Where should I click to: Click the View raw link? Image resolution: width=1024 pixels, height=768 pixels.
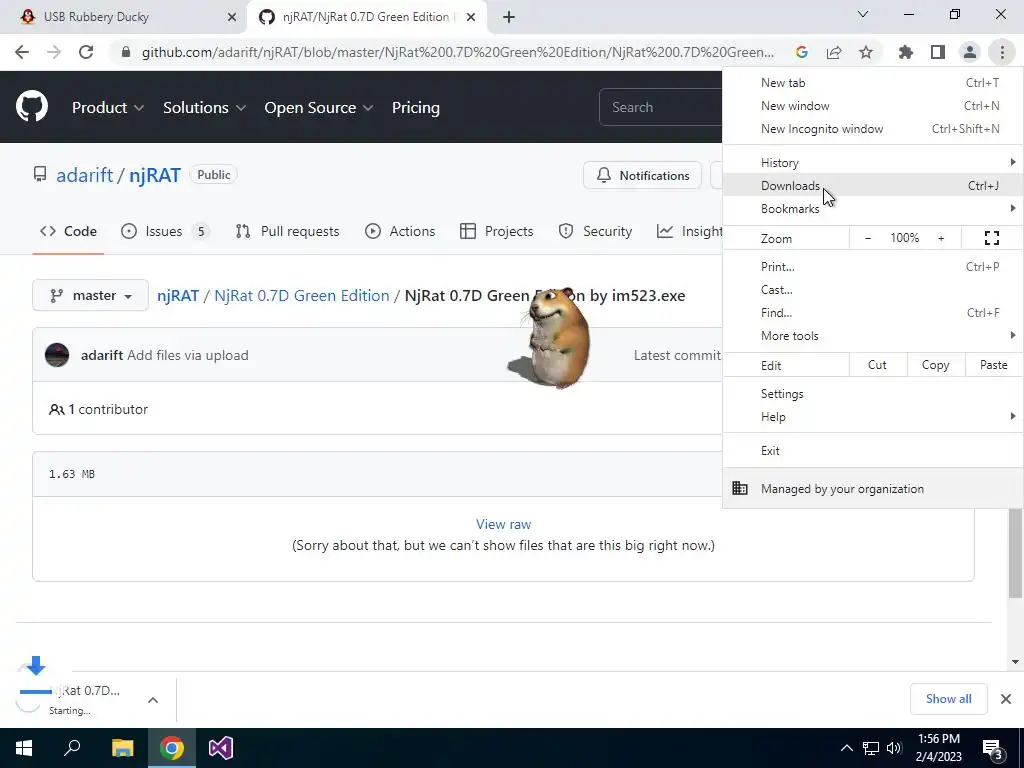[504, 524]
